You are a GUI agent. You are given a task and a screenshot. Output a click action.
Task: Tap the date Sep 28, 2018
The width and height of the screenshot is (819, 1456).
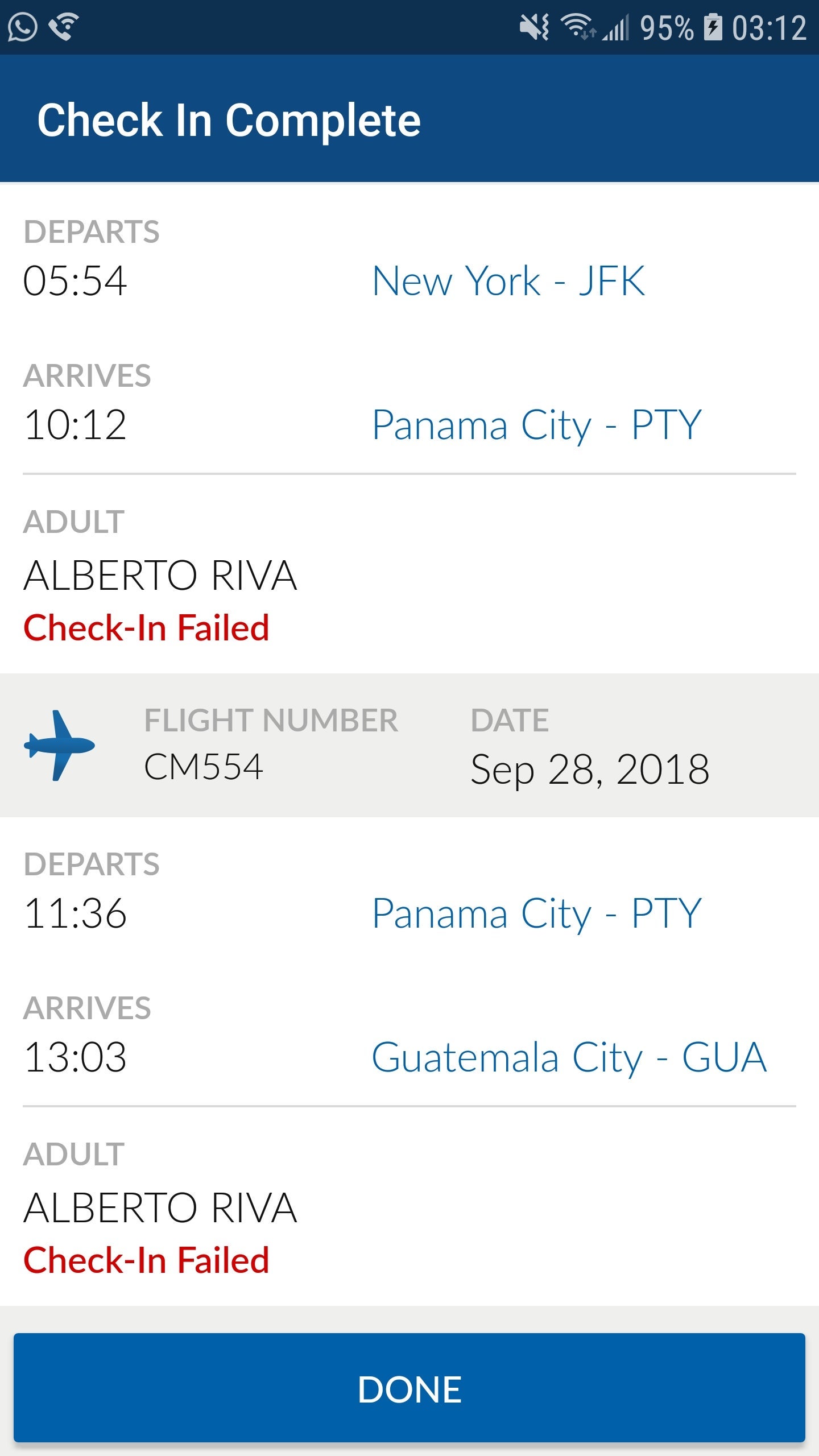pos(590,769)
